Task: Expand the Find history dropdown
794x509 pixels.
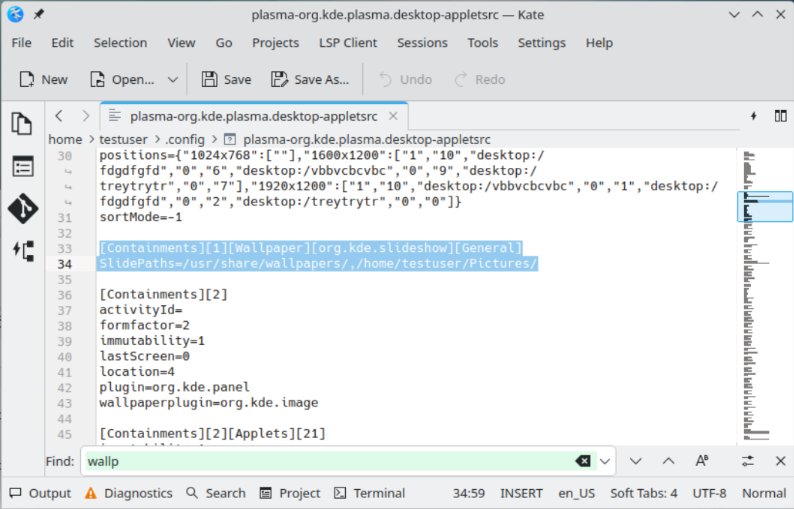Action: [605, 461]
